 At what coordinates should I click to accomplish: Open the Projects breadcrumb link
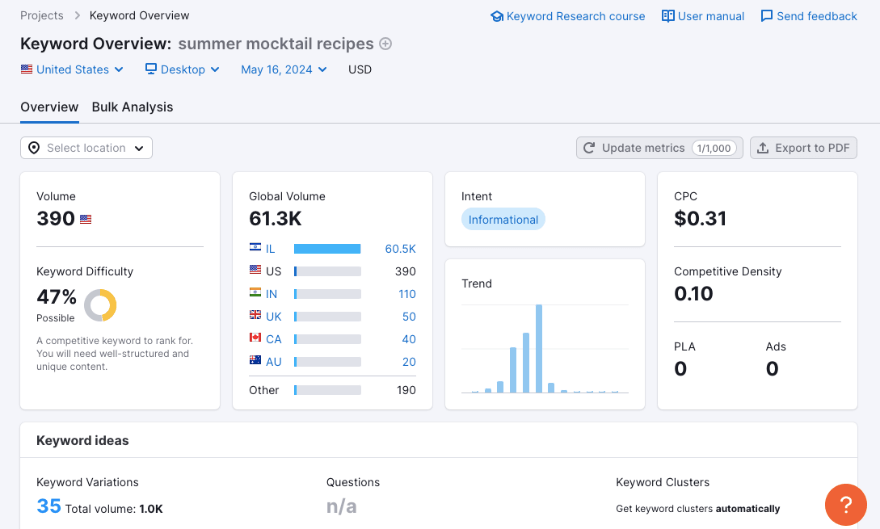(42, 16)
